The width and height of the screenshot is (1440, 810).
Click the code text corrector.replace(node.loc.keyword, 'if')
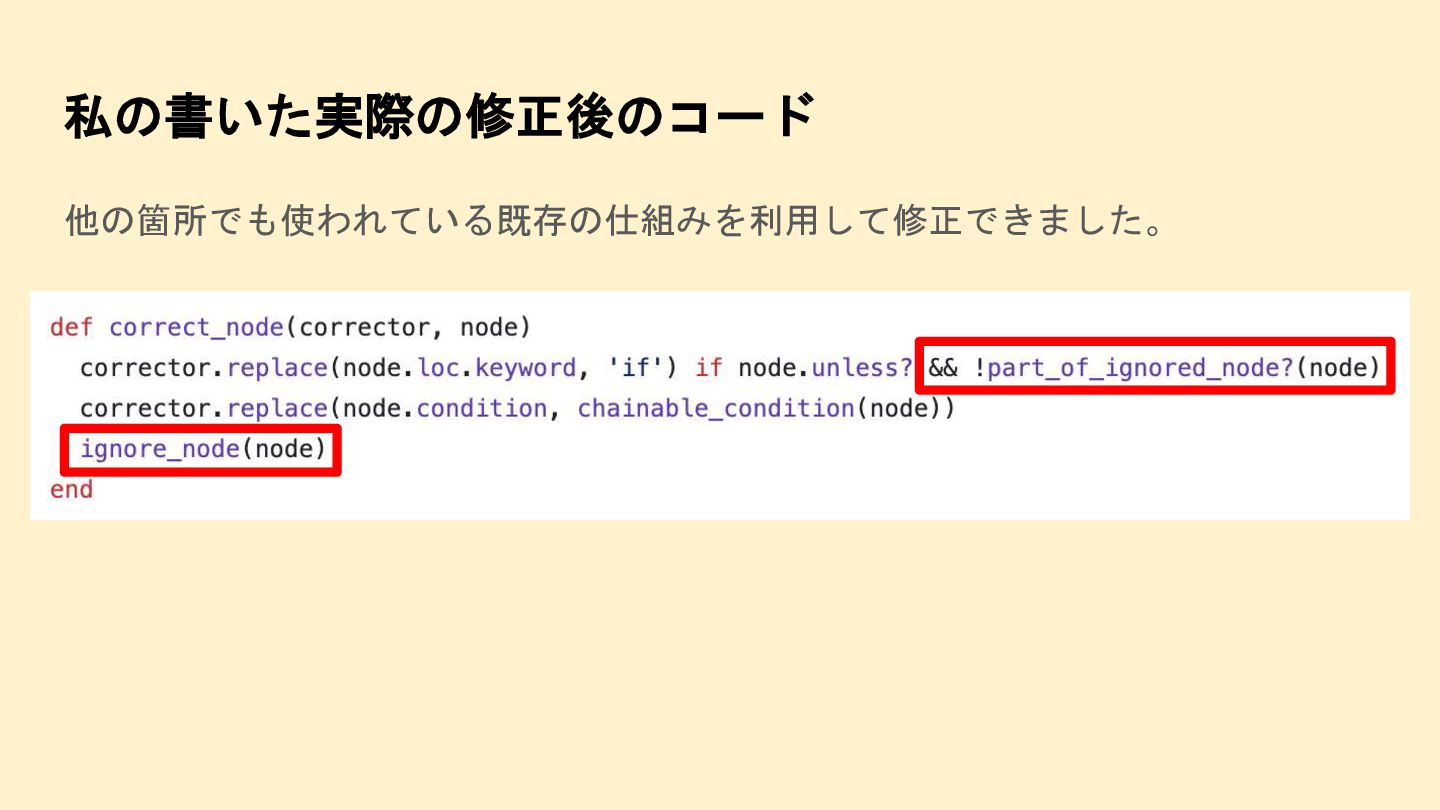point(379,368)
